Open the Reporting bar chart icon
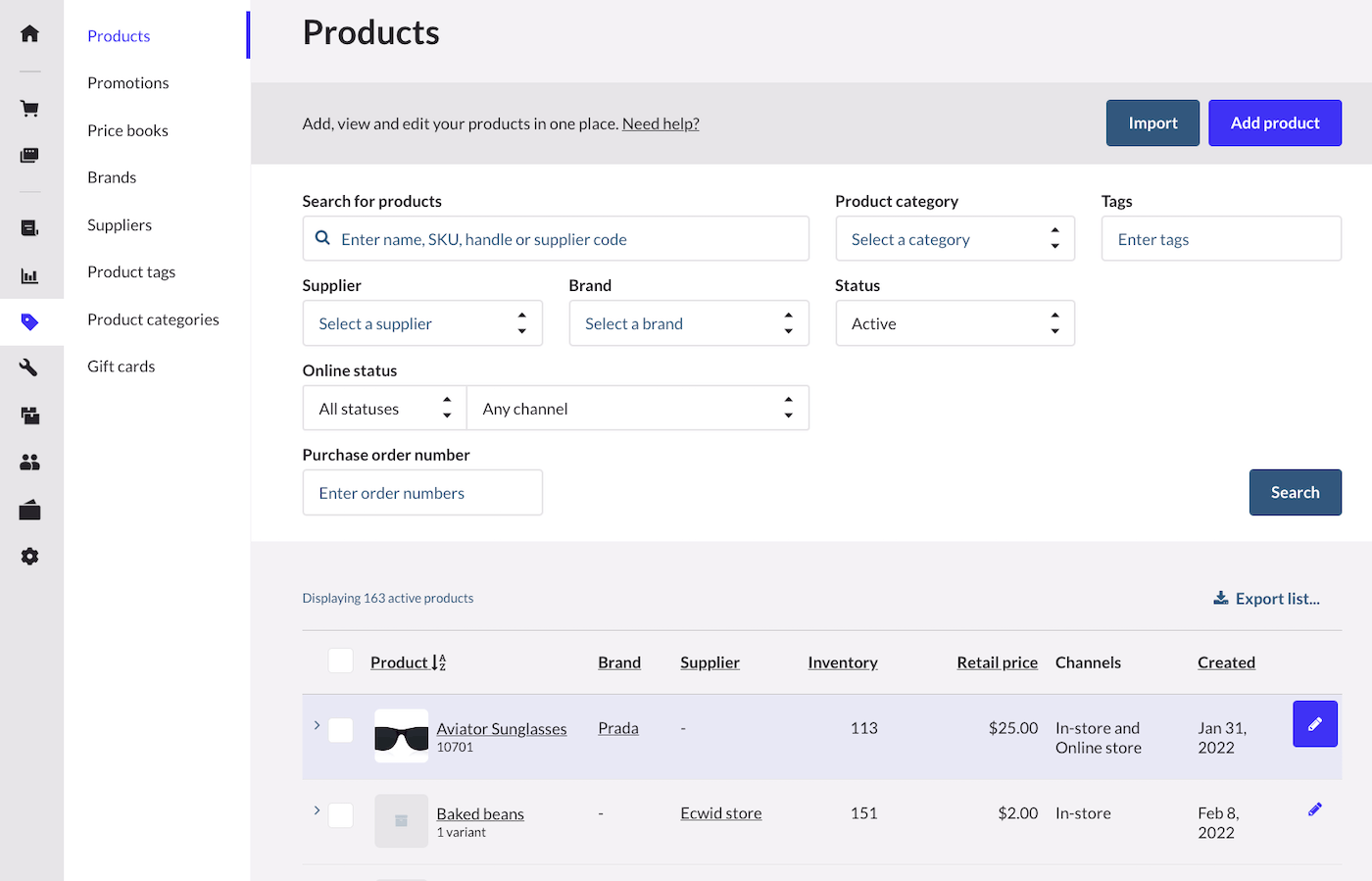 tap(29, 275)
